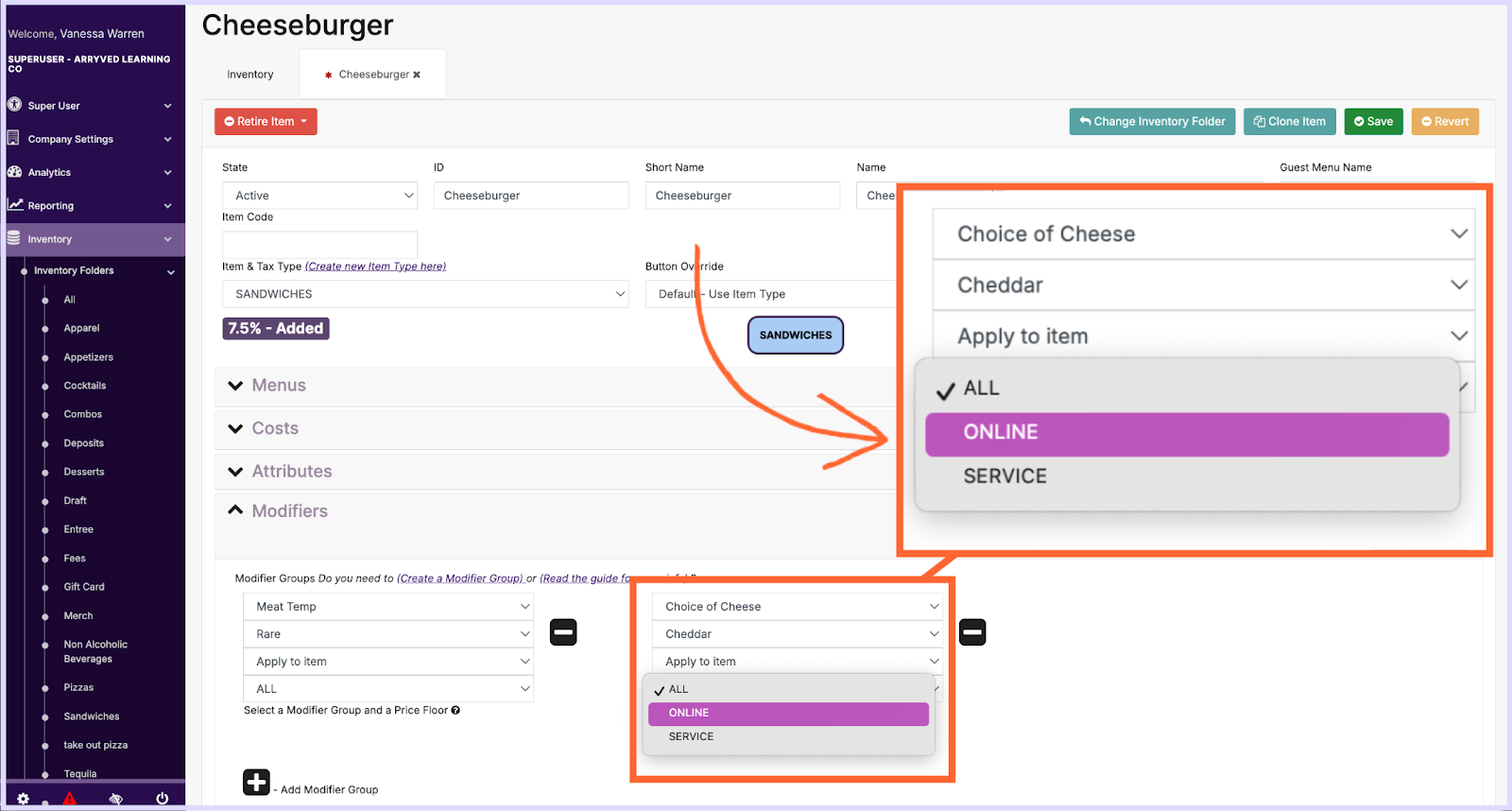Click the plus icon to add modifier group

click(256, 783)
